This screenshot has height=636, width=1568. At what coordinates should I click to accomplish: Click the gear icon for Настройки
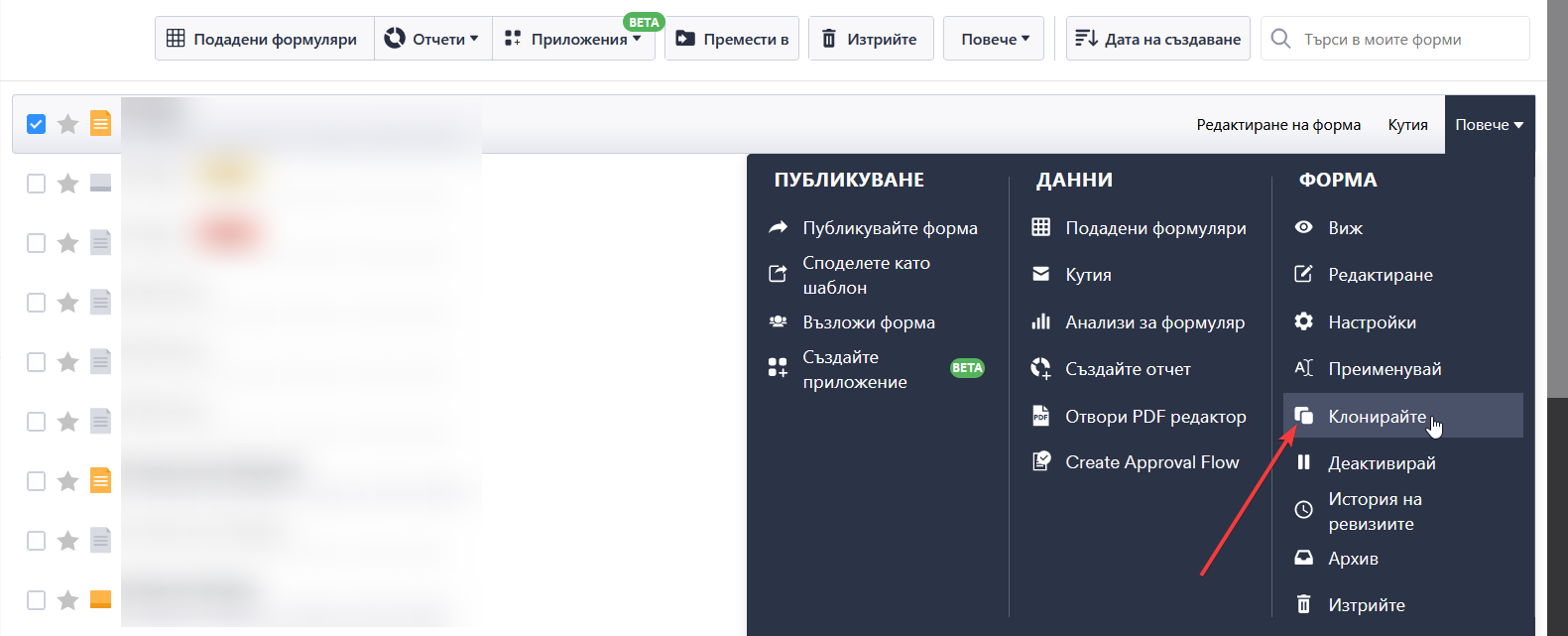pyautogui.click(x=1303, y=321)
